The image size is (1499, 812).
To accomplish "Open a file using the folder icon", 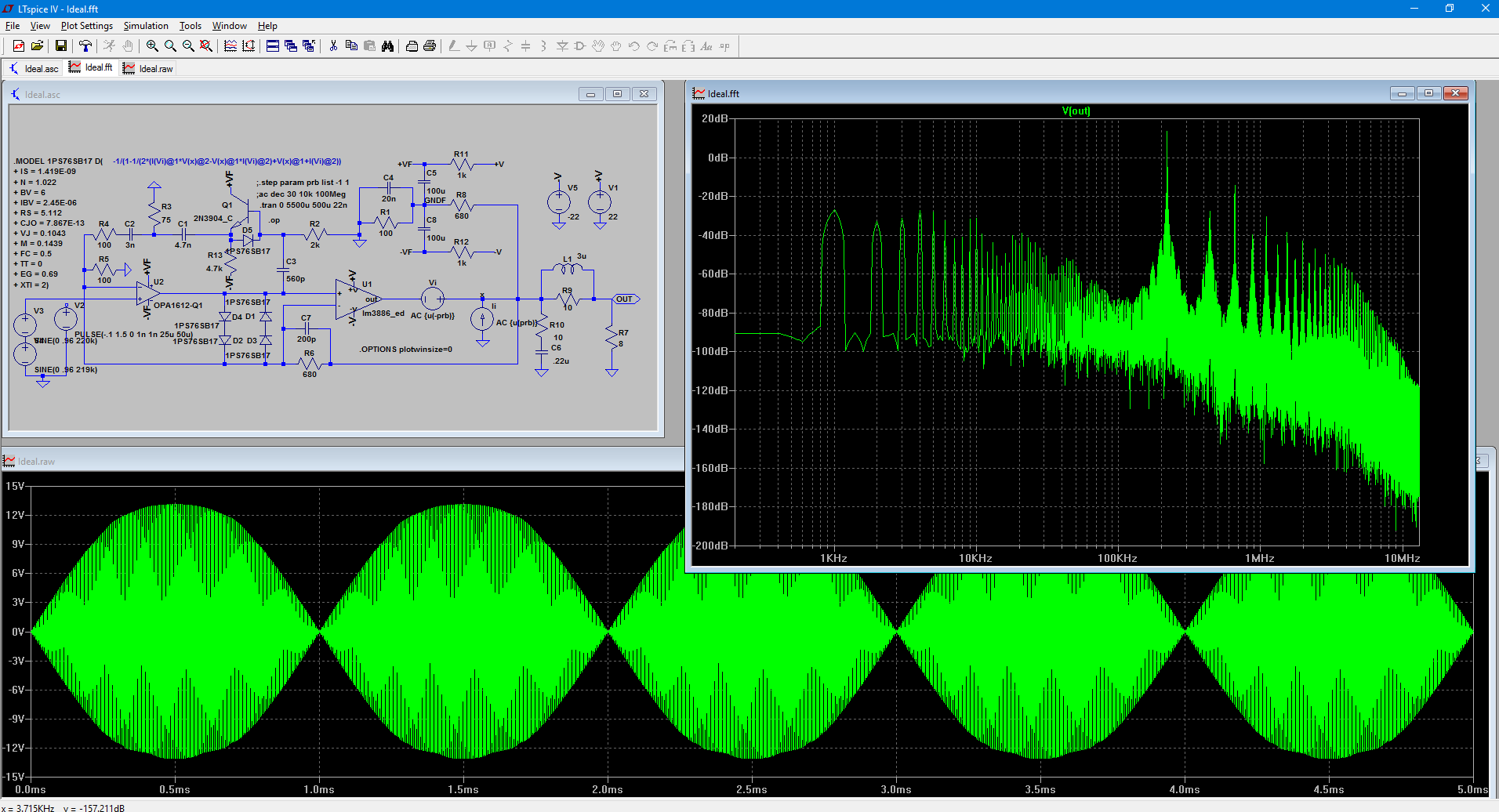I will (x=37, y=46).
